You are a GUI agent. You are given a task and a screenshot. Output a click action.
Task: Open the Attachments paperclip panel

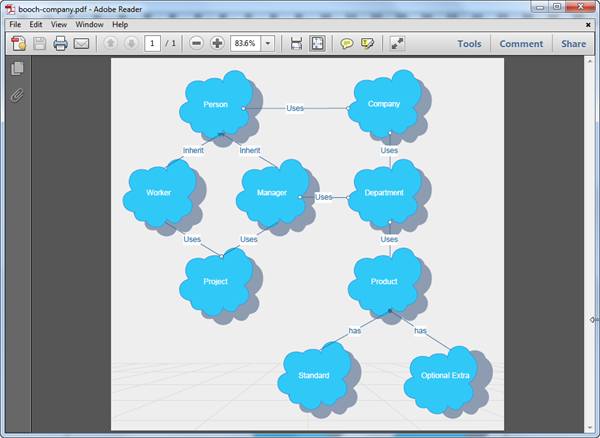pyautogui.click(x=16, y=96)
